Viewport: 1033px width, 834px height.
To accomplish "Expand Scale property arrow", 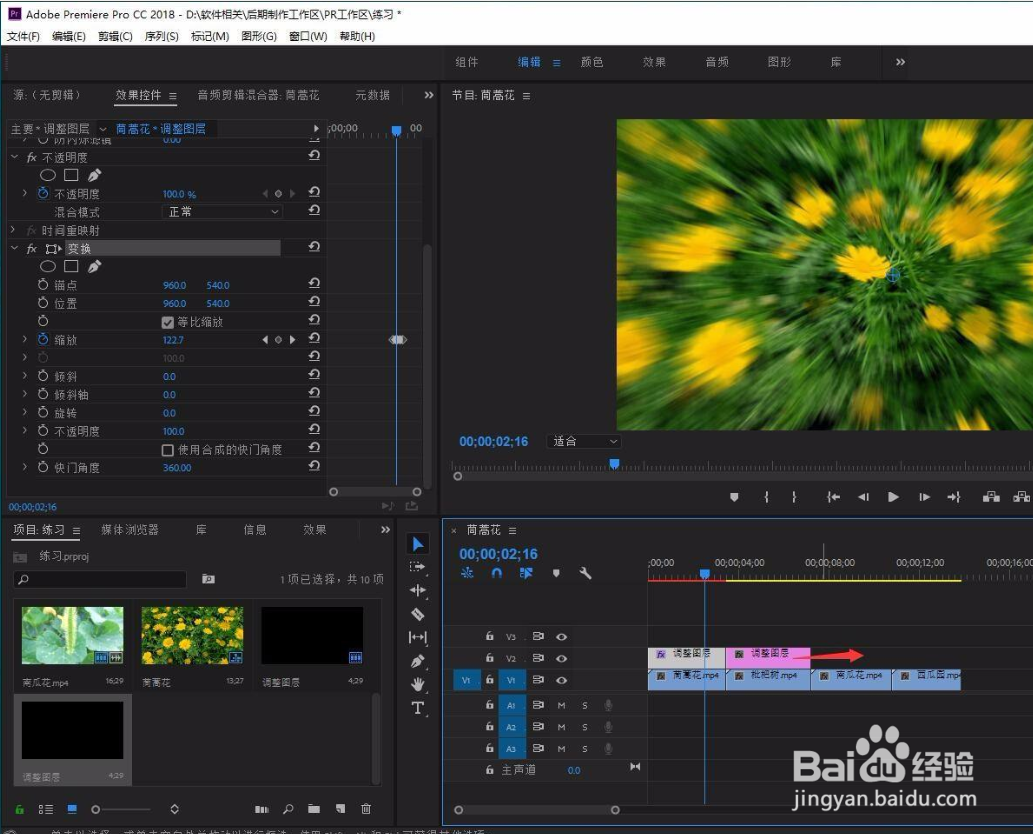I will pyautogui.click(x=25, y=339).
